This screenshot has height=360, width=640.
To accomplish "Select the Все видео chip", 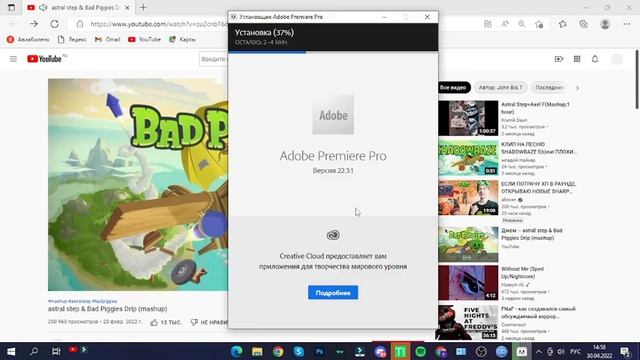I will [x=453, y=87].
